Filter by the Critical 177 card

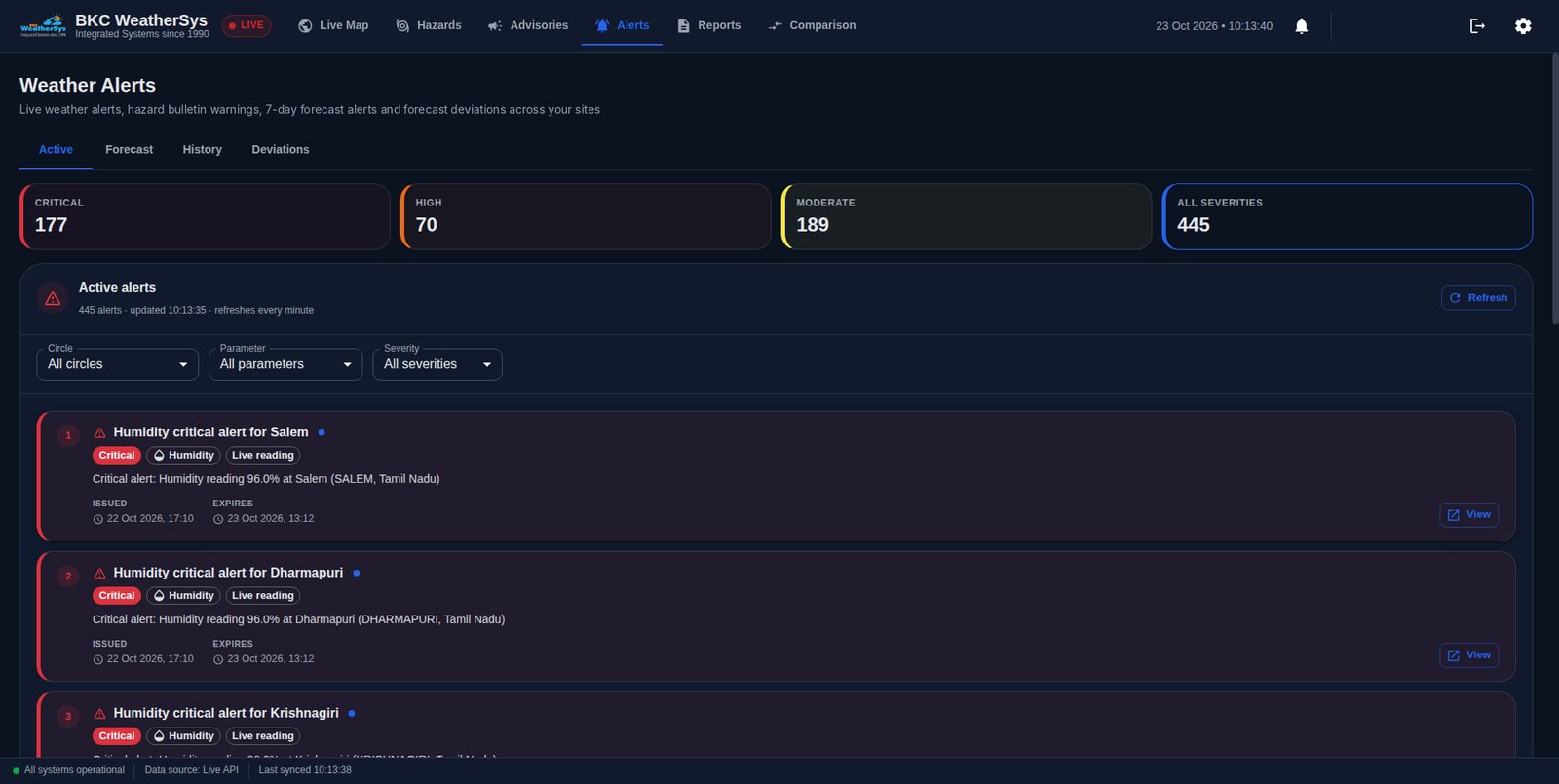point(205,216)
